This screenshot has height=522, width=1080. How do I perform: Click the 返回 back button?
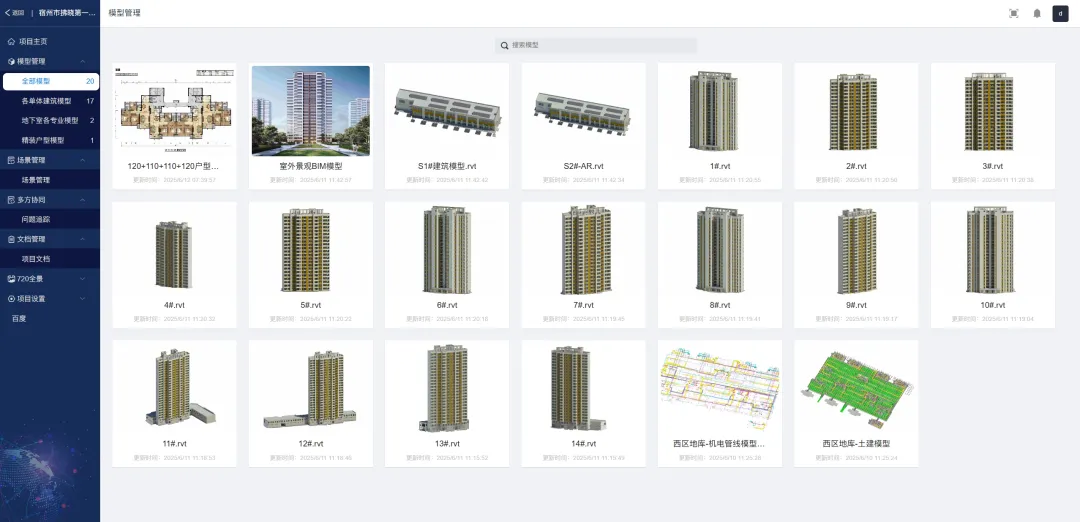(x=14, y=13)
